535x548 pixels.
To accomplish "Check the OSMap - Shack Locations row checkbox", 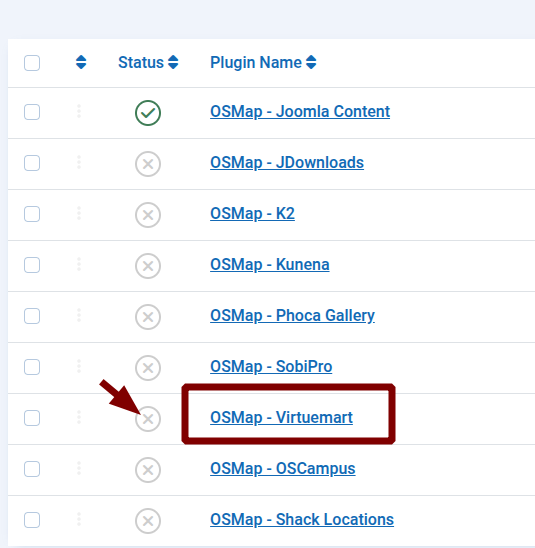I will [x=32, y=520].
